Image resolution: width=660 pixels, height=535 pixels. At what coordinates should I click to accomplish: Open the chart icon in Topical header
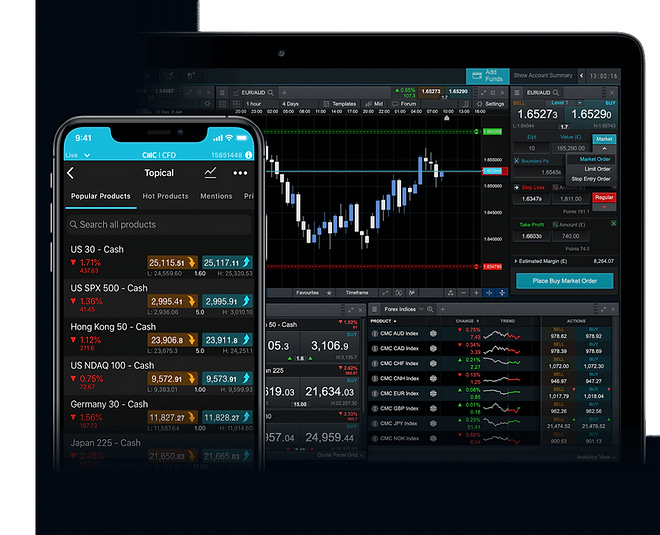tap(211, 172)
